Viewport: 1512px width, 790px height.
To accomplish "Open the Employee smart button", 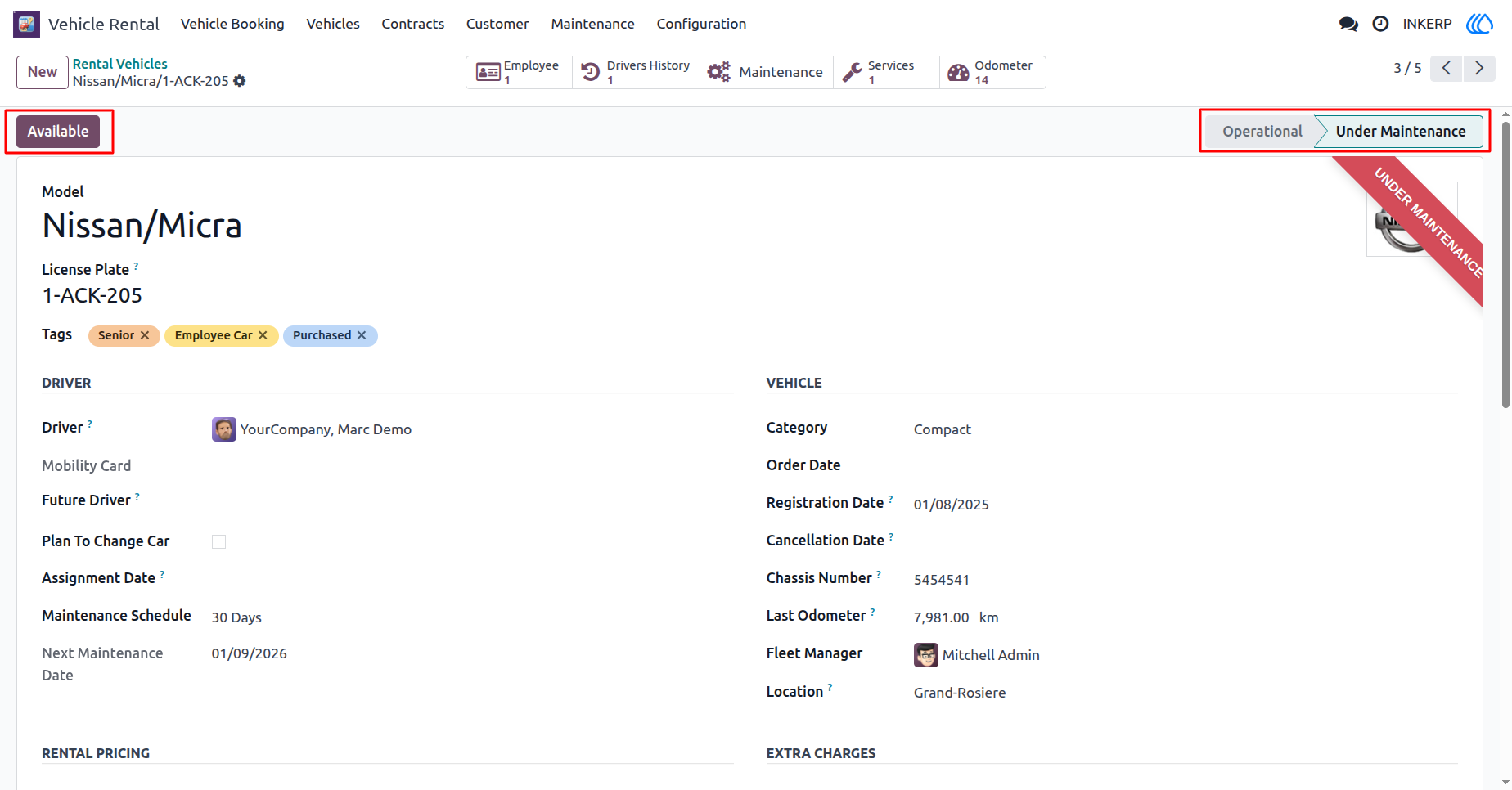I will click(x=519, y=72).
